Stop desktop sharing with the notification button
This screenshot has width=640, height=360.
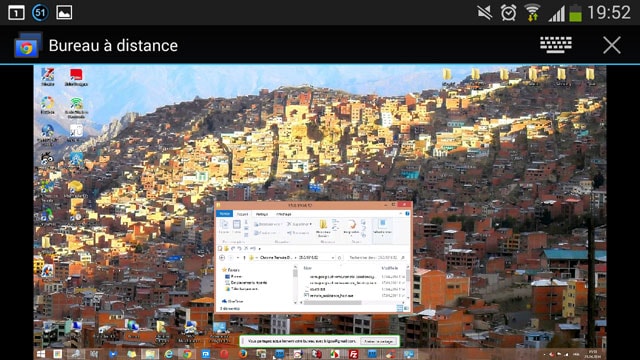pyautogui.click(x=379, y=341)
